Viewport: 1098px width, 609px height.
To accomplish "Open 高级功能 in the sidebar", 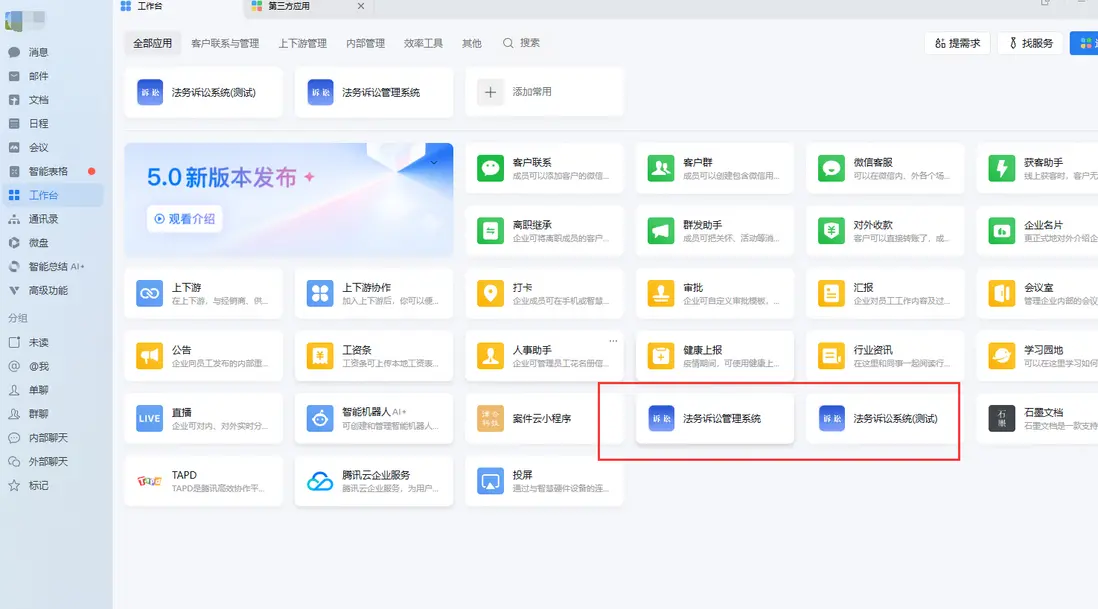I will (48, 290).
